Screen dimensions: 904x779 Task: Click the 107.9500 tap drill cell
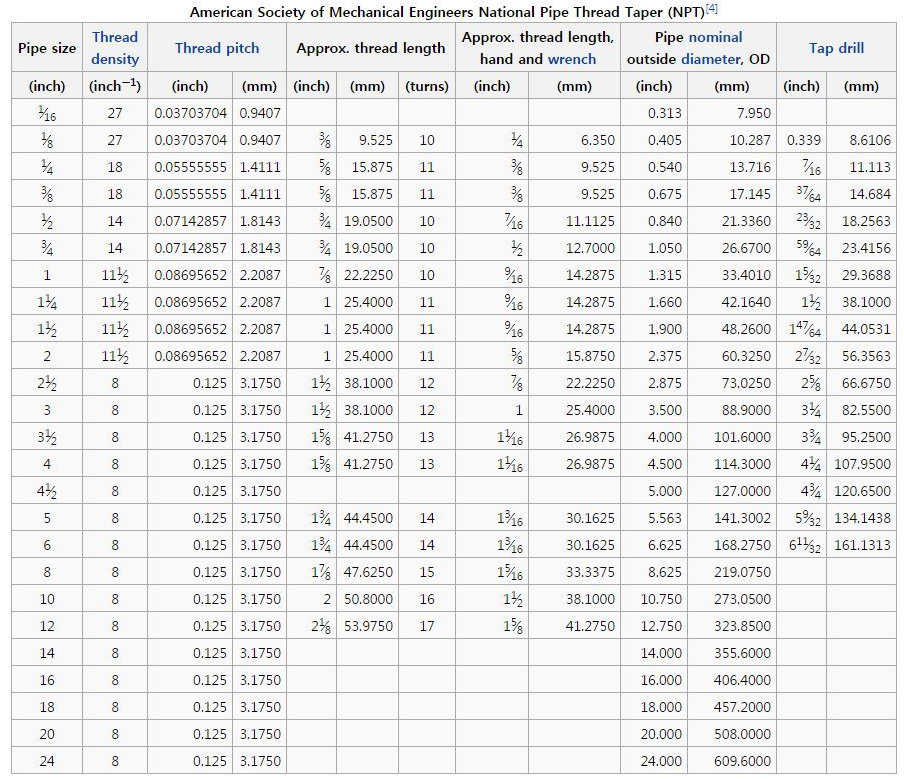[x=861, y=464]
